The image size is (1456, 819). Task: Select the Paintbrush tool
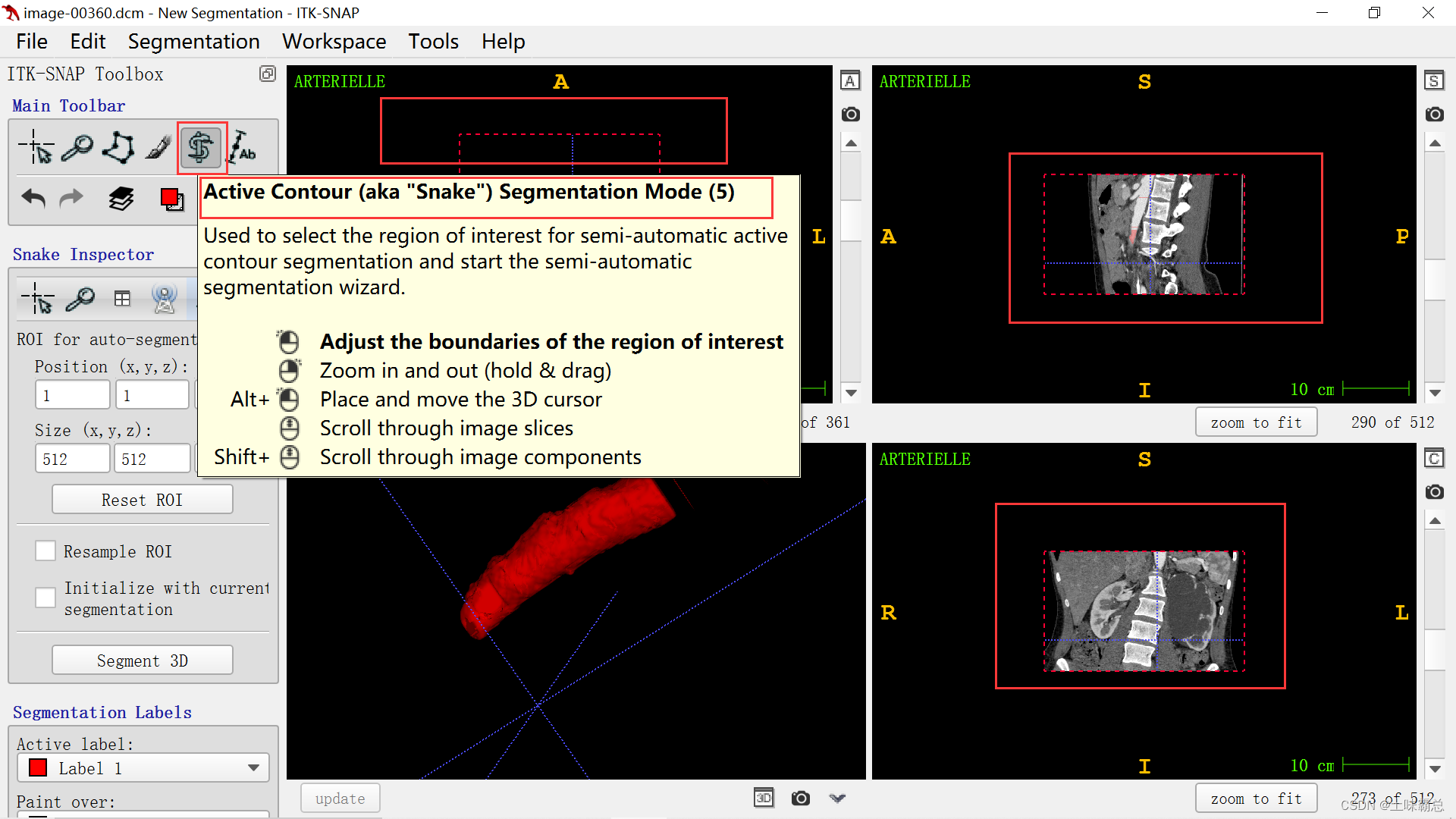(x=158, y=147)
